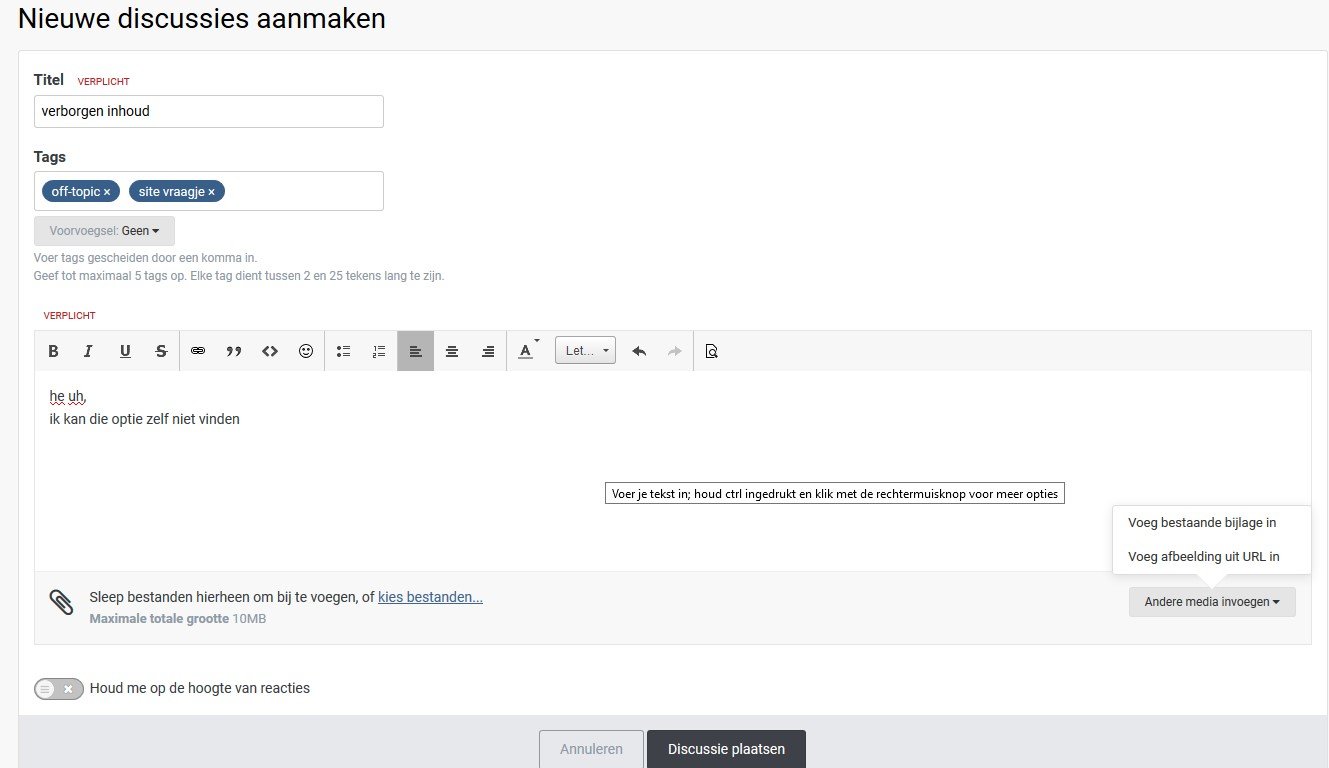Click into the Titel input field
The image size is (1329, 768).
209,111
